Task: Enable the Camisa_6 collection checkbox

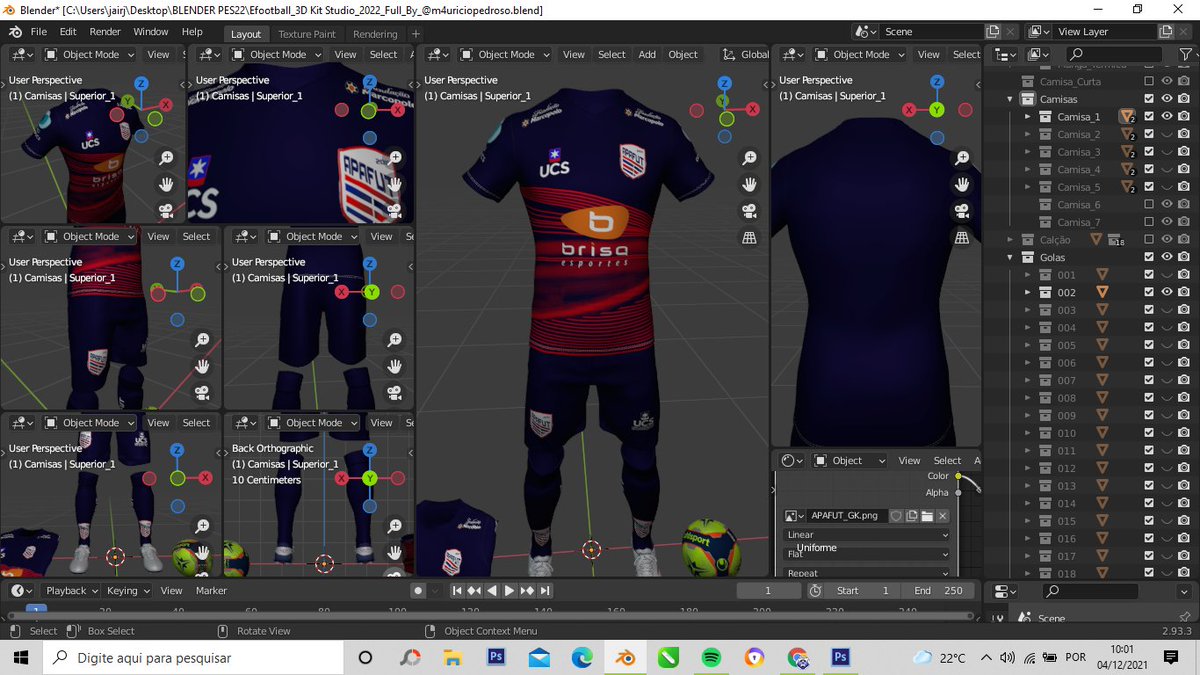Action: 1149,204
